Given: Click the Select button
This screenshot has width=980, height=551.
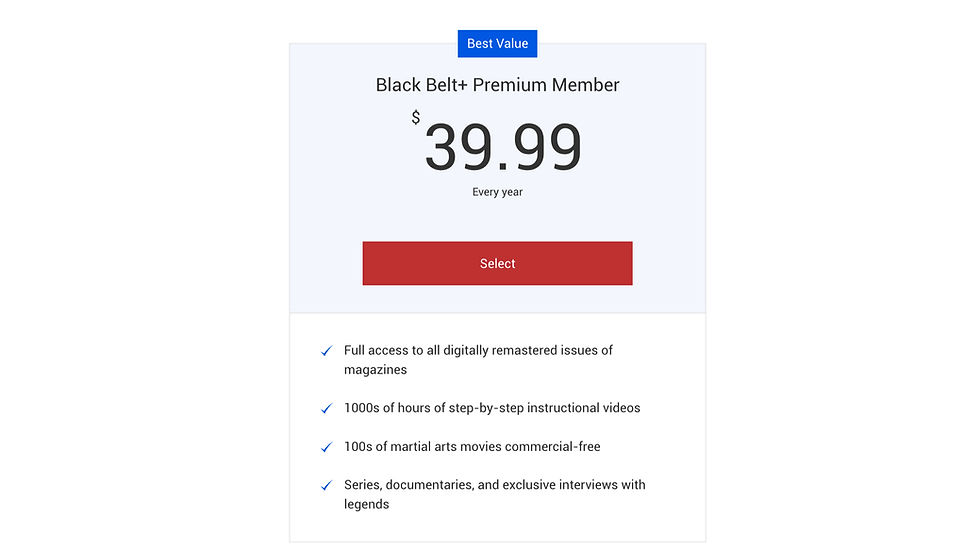Looking at the screenshot, I should pos(497,263).
